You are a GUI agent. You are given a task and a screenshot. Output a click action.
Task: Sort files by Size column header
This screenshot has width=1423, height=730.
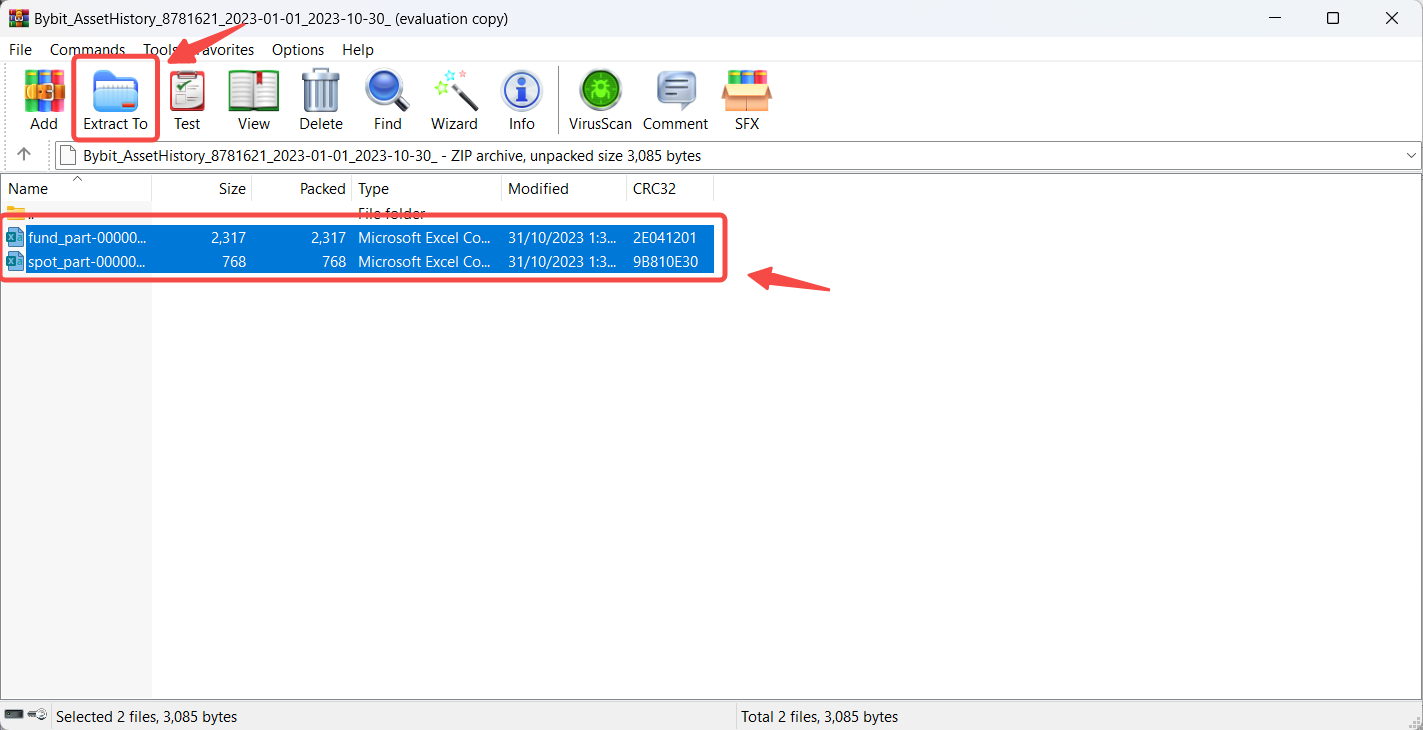pos(202,189)
